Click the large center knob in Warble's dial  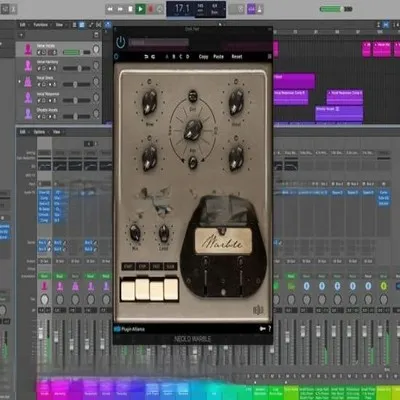pos(193,130)
